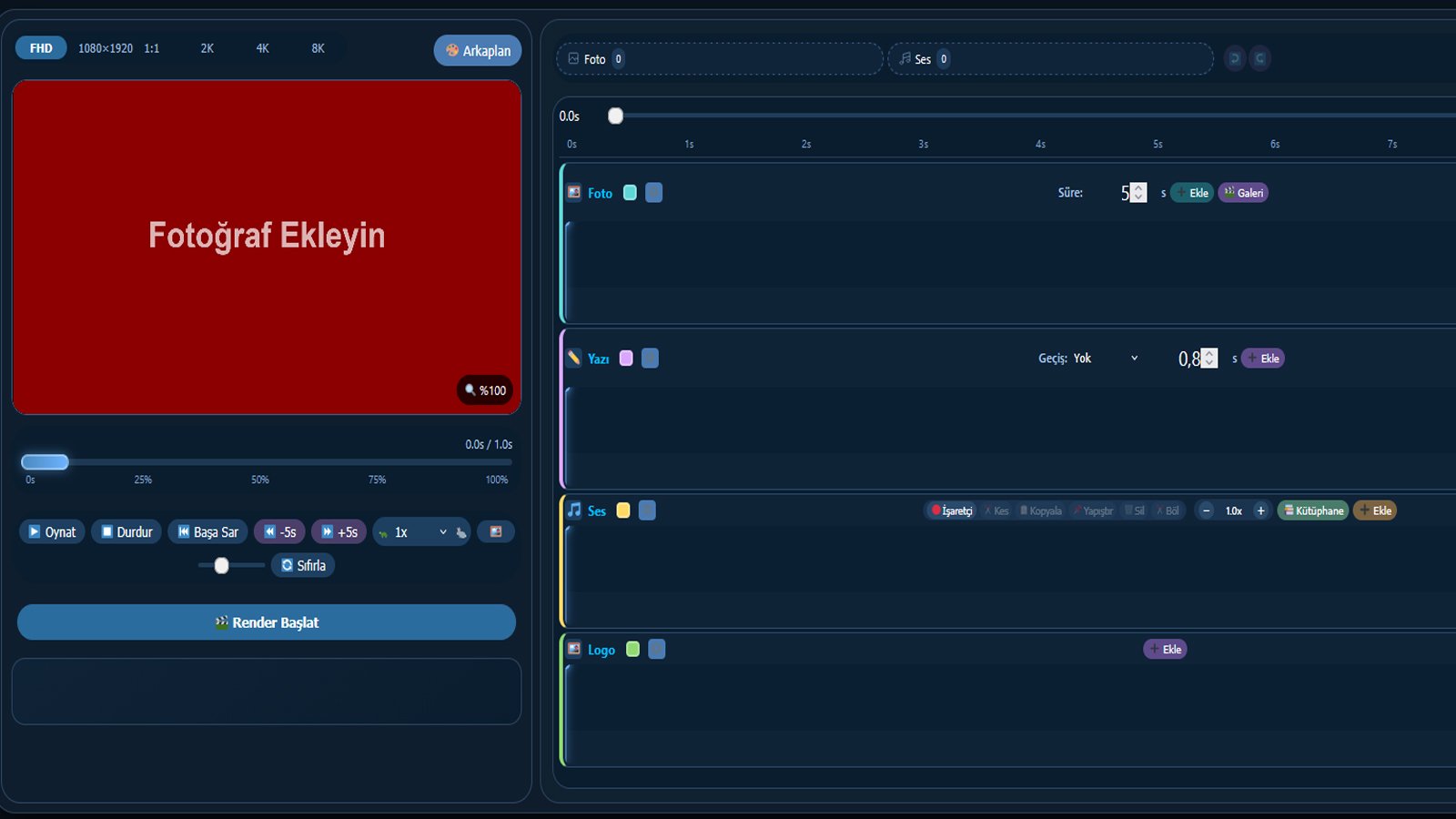Click the undo arrow icon
Image resolution: width=1456 pixels, height=819 pixels.
(1234, 58)
